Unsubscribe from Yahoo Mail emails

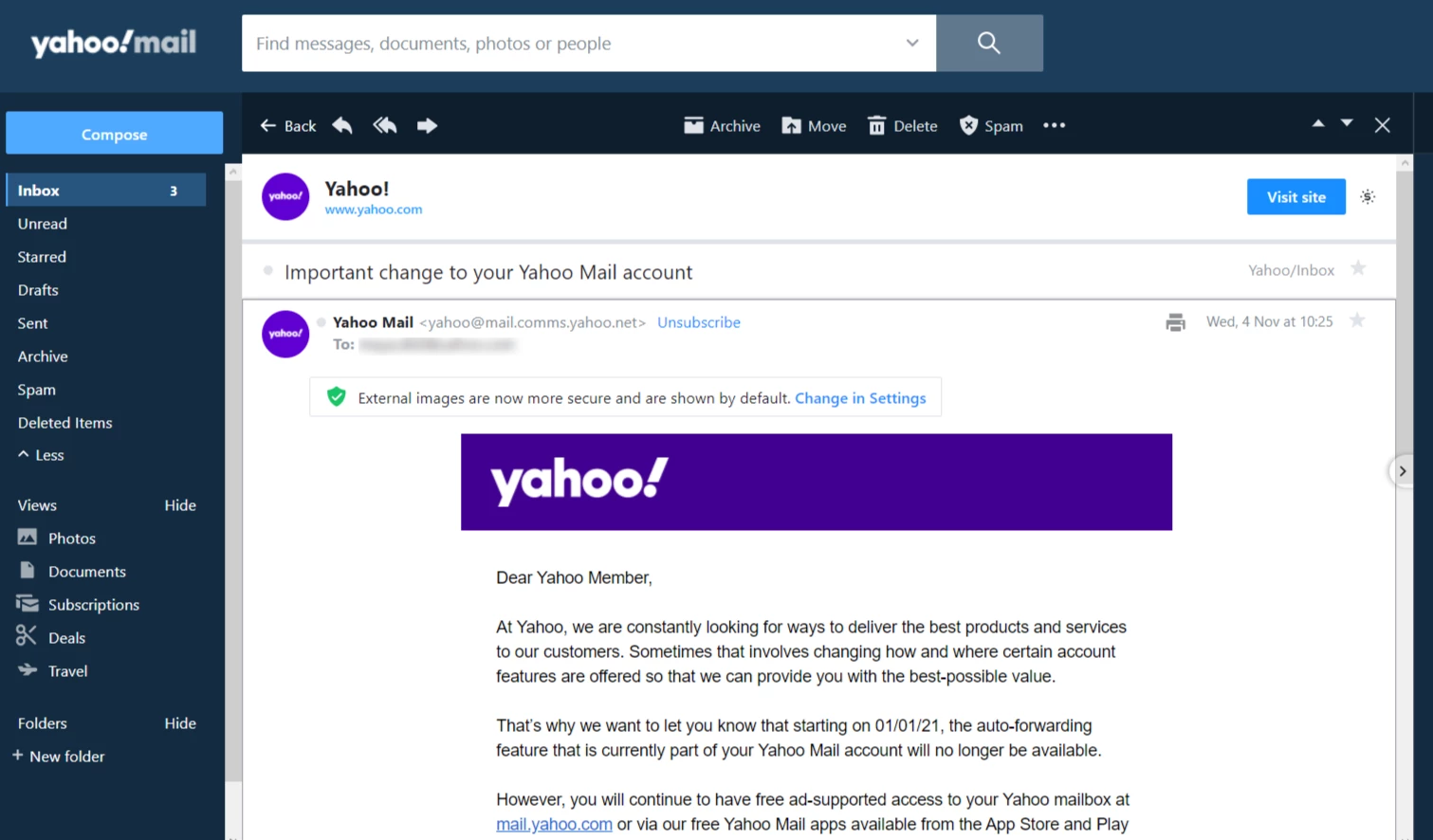pos(699,322)
